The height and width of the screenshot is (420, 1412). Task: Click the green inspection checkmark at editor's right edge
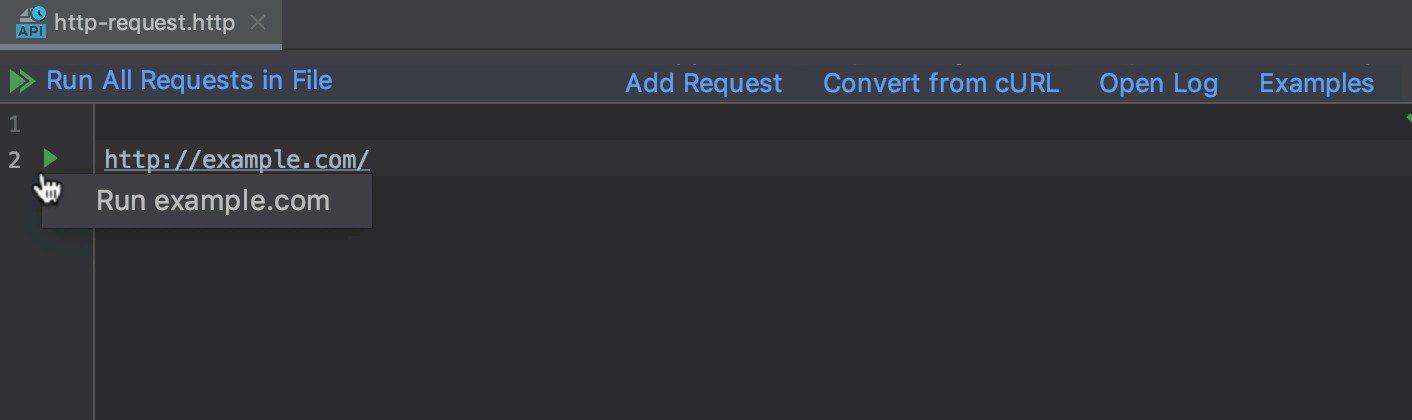[1406, 119]
